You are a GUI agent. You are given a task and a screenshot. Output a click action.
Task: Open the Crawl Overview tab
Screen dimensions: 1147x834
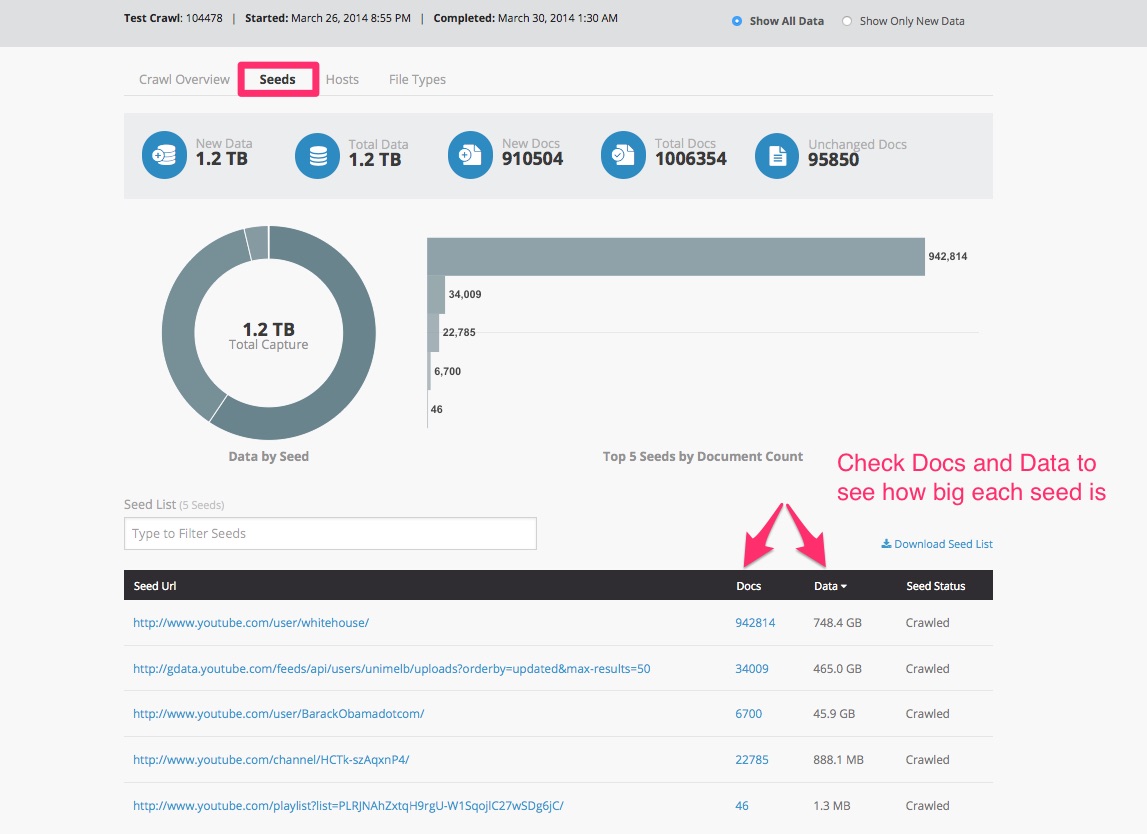[184, 79]
